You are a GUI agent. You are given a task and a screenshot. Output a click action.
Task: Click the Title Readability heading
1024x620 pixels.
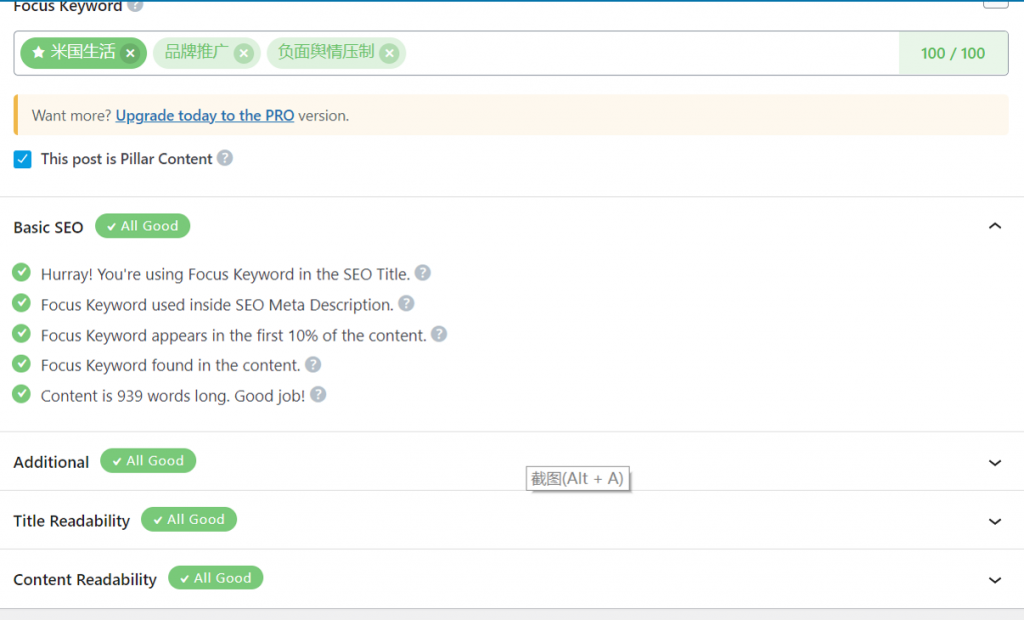(x=72, y=521)
